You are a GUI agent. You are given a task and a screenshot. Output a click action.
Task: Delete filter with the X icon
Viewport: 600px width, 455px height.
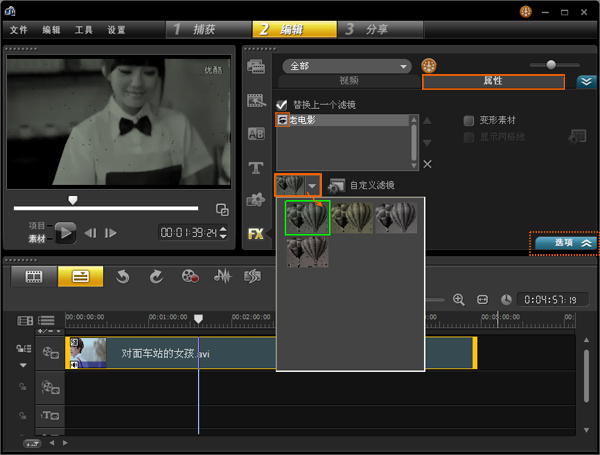point(427,164)
